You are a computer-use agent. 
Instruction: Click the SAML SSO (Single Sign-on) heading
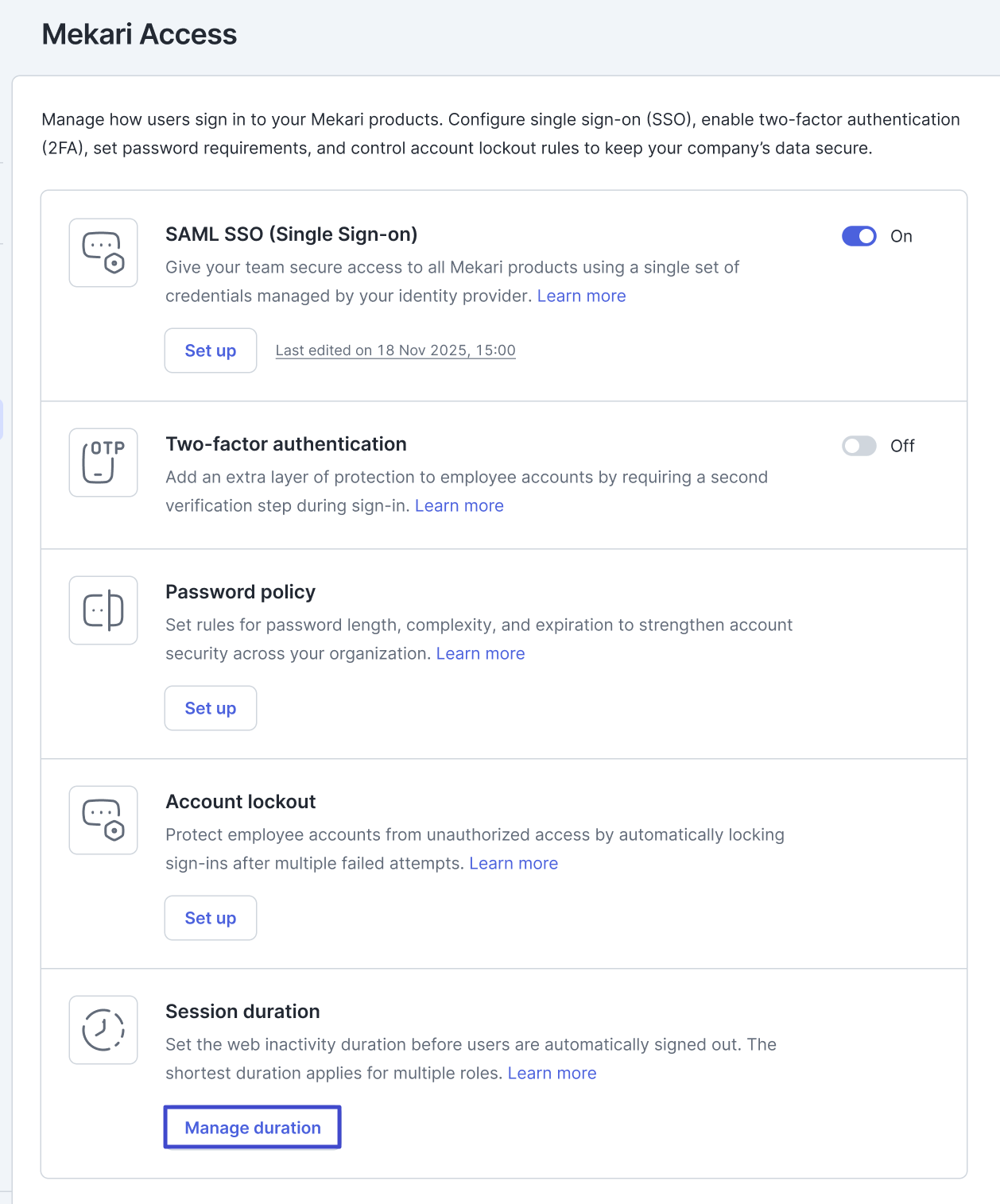(291, 234)
